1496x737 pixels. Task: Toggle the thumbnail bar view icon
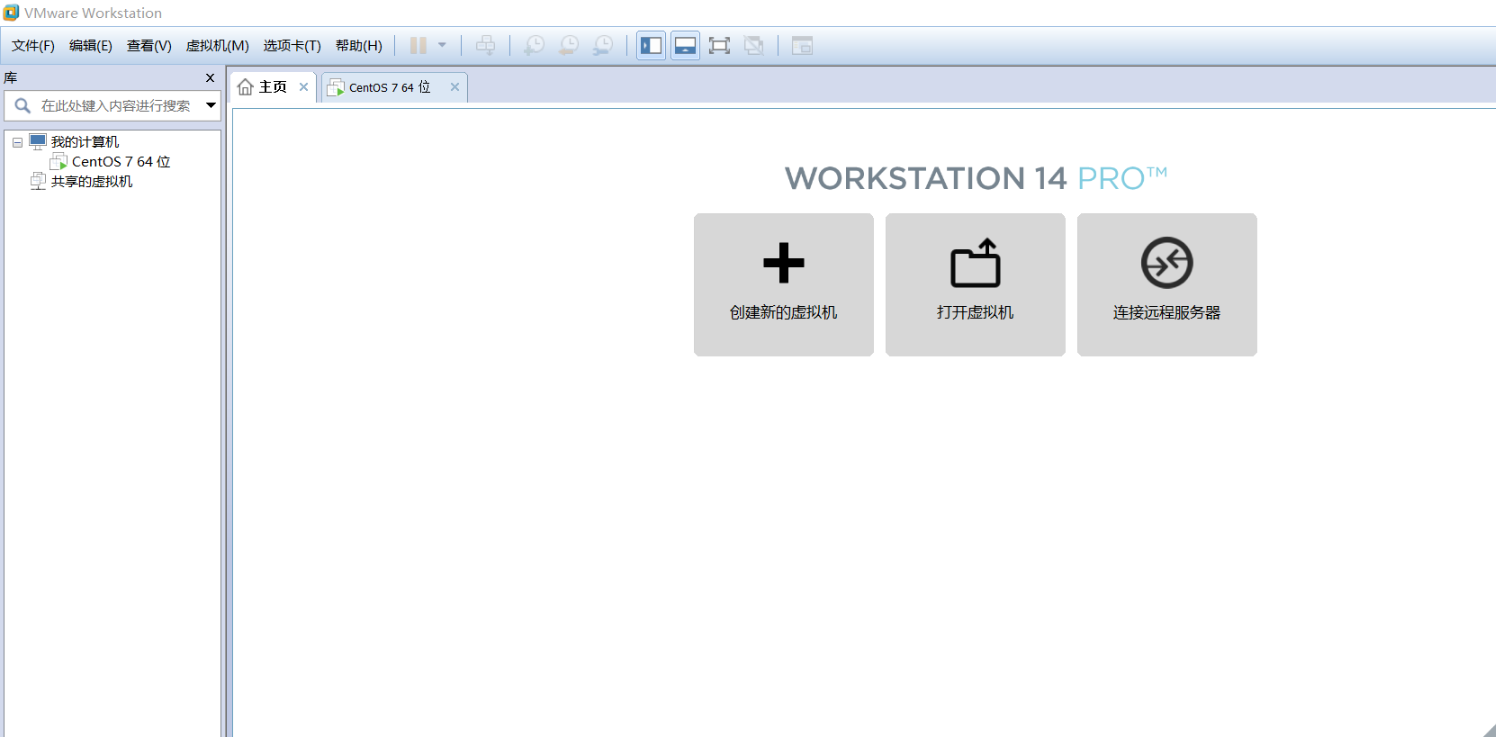tap(685, 45)
